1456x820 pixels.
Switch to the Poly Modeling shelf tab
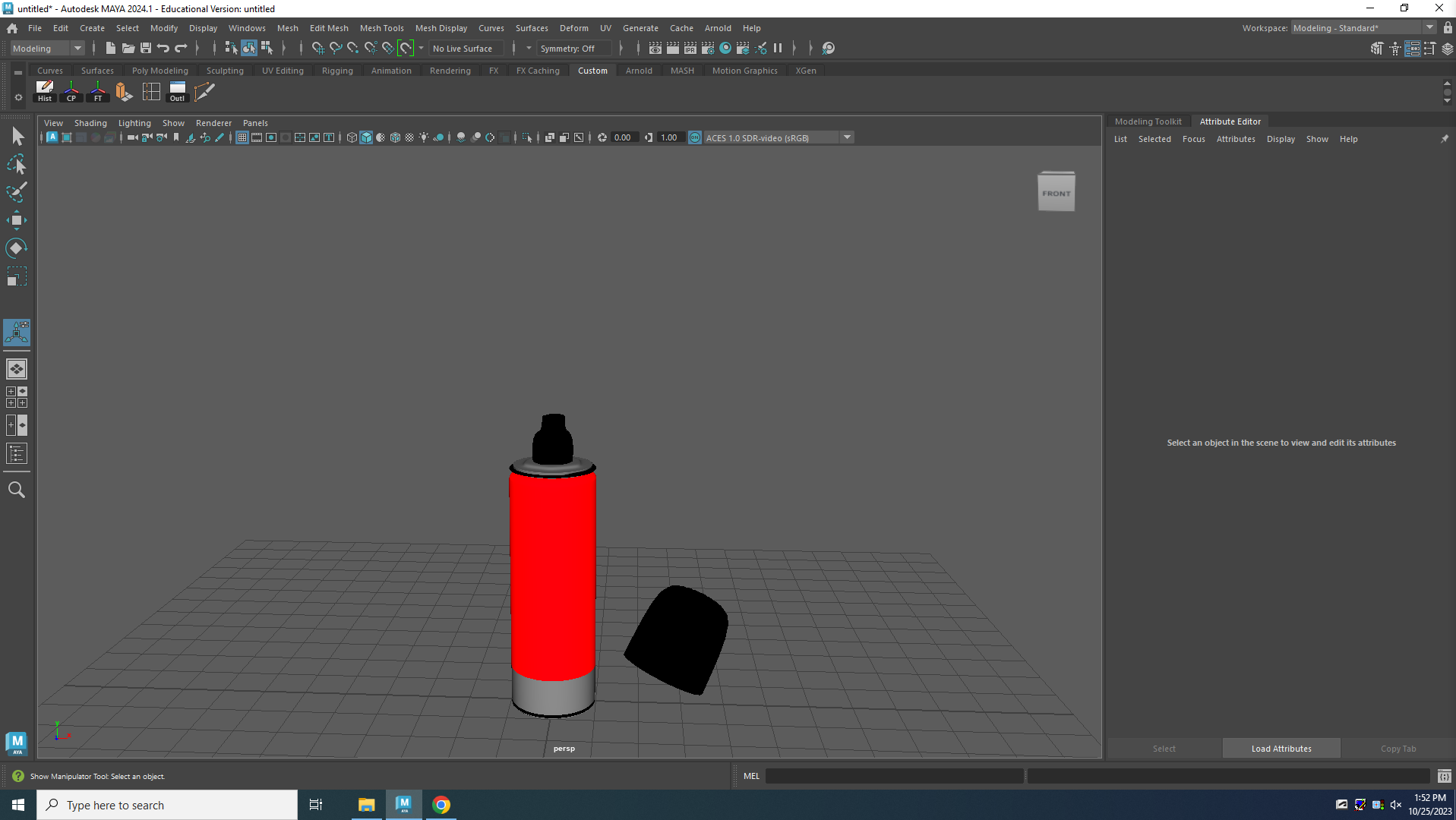point(159,71)
